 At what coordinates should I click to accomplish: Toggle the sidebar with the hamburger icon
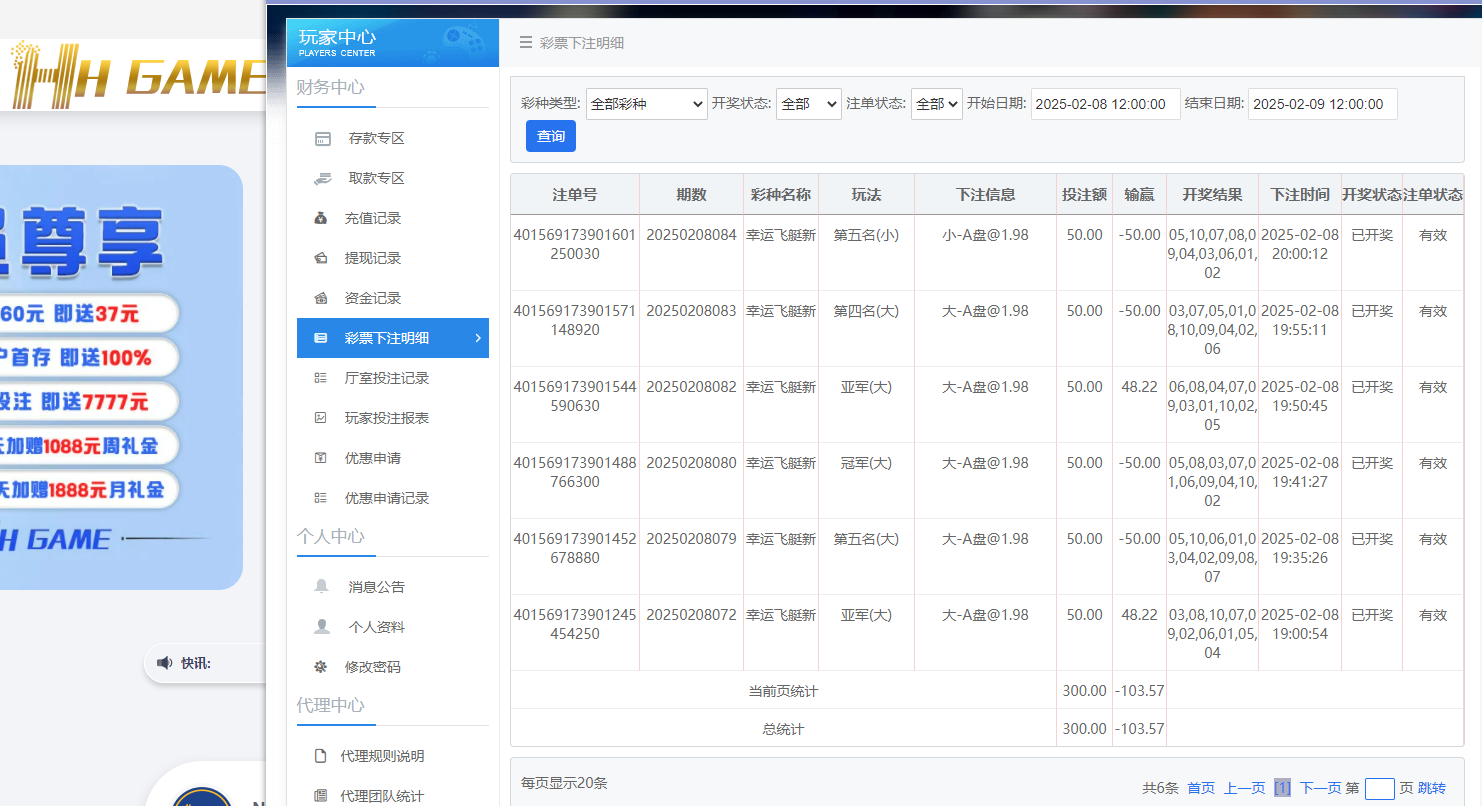tap(526, 42)
